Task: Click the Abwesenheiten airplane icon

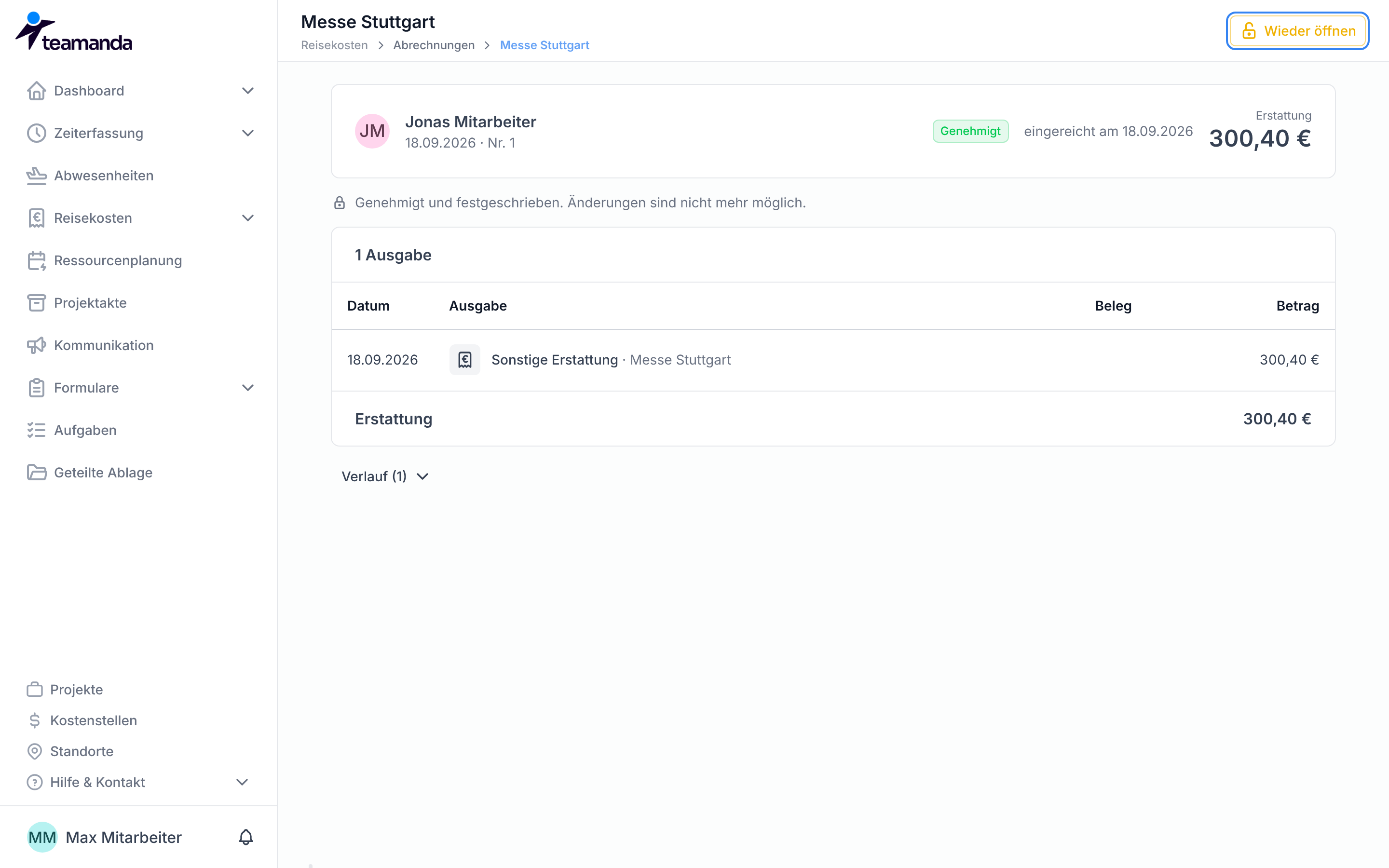Action: pos(36,176)
